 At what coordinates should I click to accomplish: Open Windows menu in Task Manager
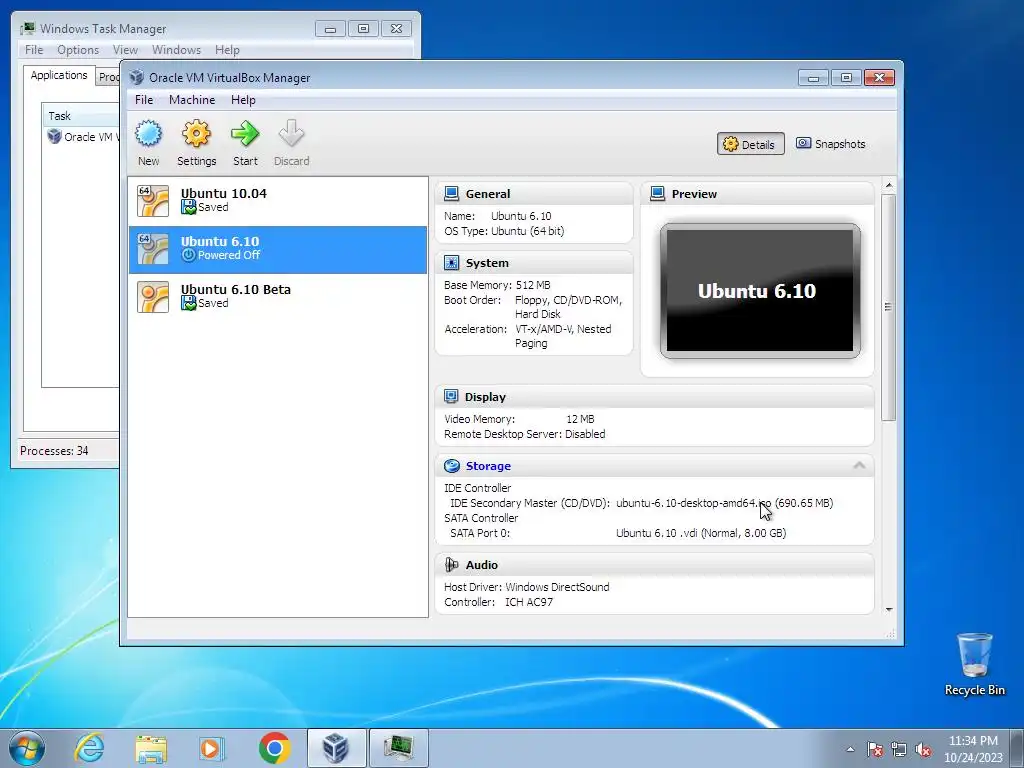tap(176, 50)
